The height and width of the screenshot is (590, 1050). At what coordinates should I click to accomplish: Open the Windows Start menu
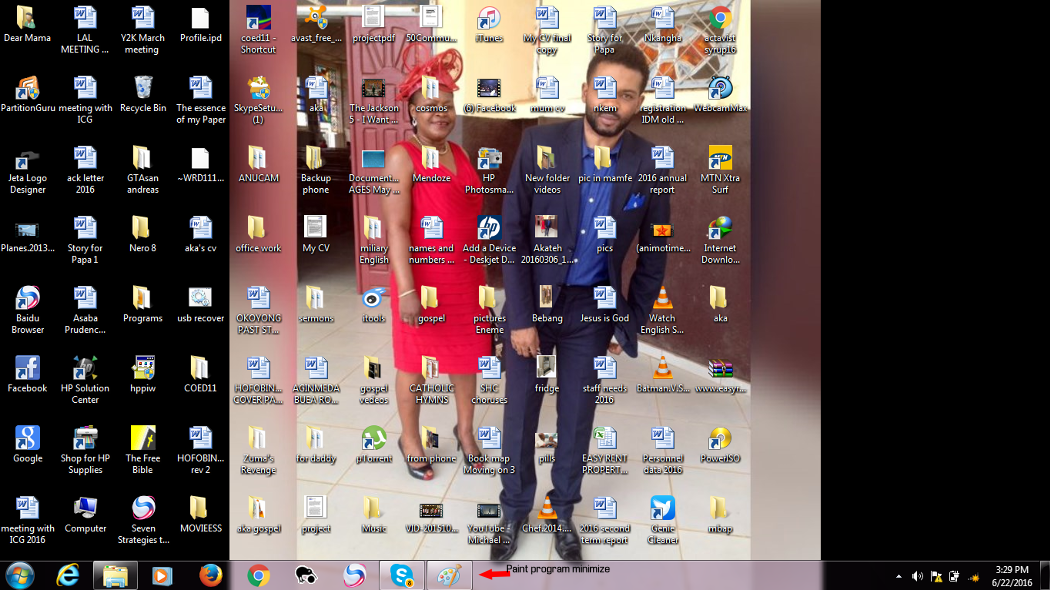[x=20, y=575]
